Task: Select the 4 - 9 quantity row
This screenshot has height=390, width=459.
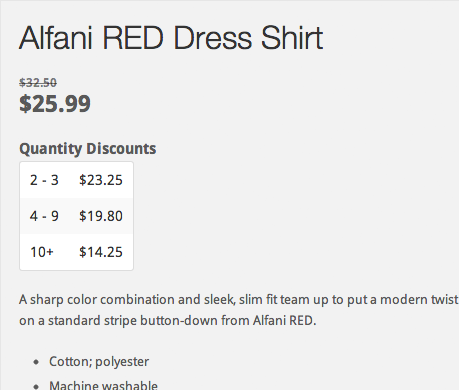Action: tap(76, 216)
